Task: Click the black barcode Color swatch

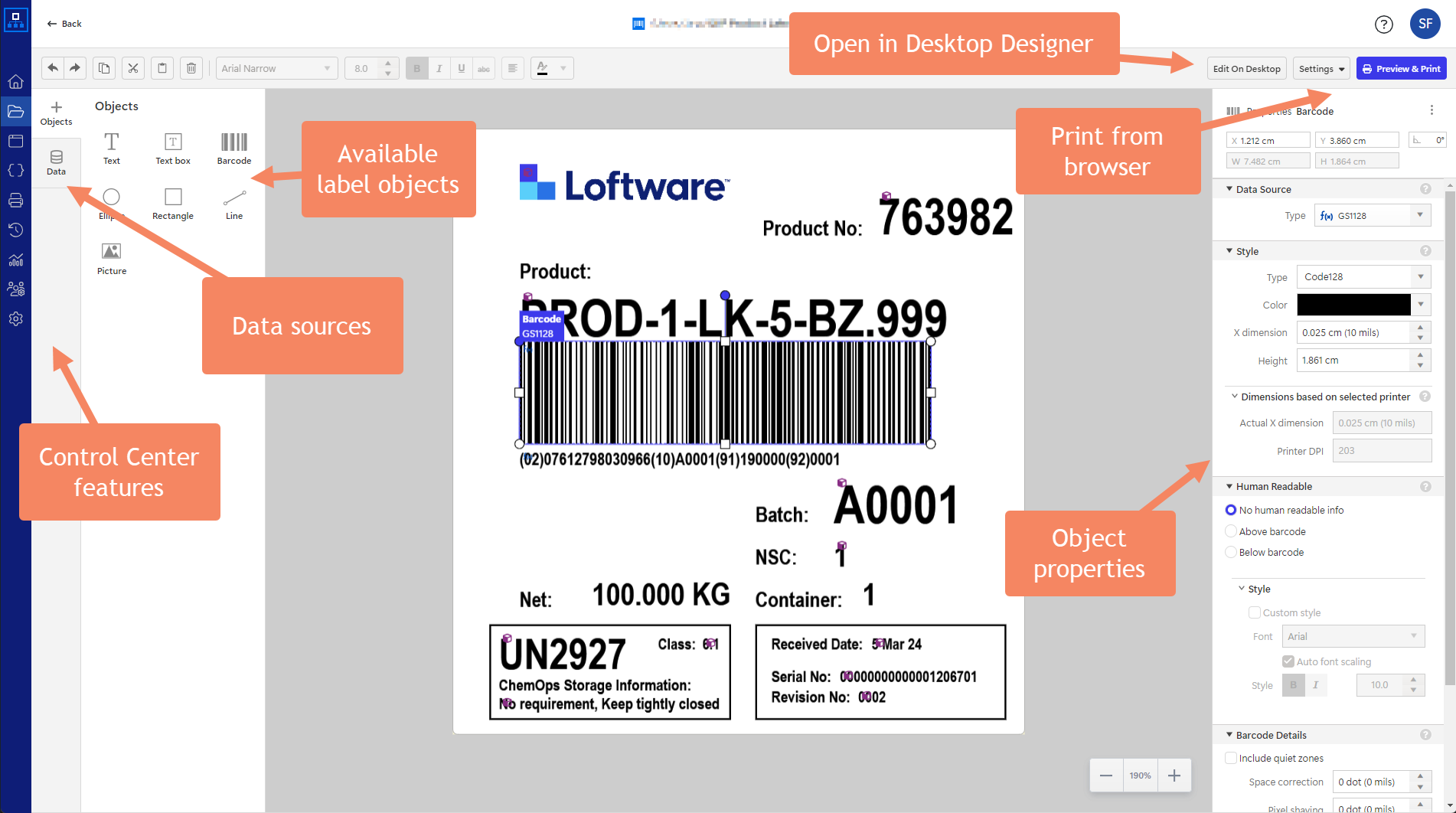Action: [1353, 305]
